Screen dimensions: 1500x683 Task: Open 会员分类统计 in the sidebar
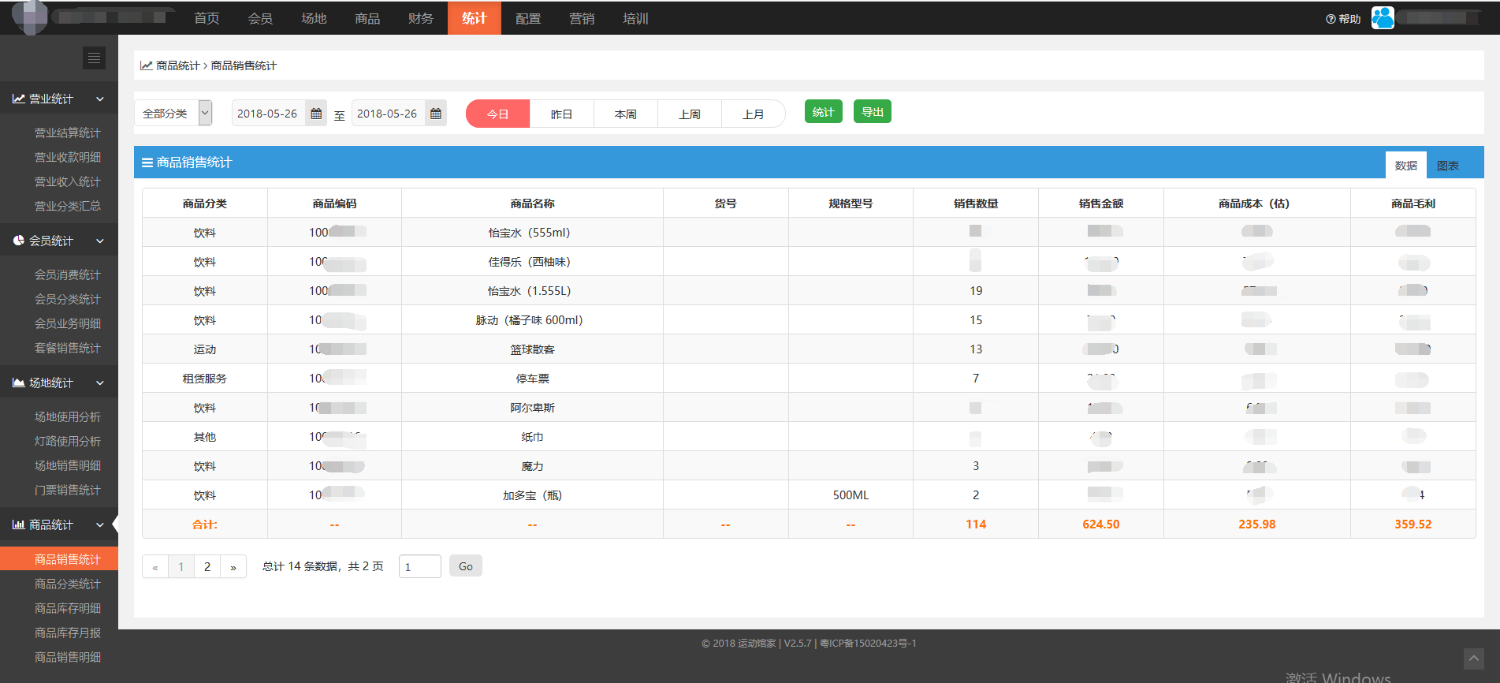click(x=67, y=299)
